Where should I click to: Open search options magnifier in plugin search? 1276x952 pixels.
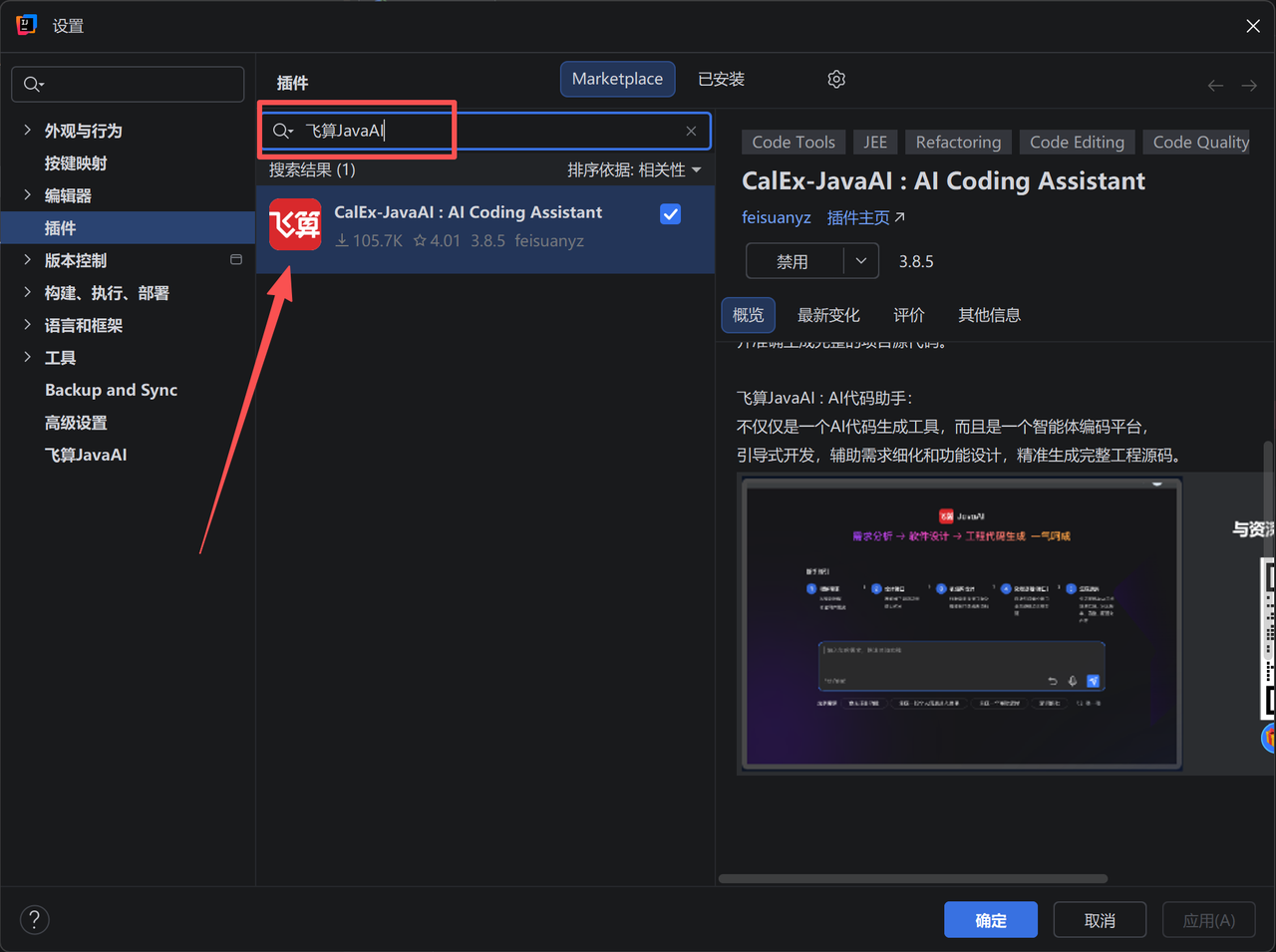click(x=283, y=131)
